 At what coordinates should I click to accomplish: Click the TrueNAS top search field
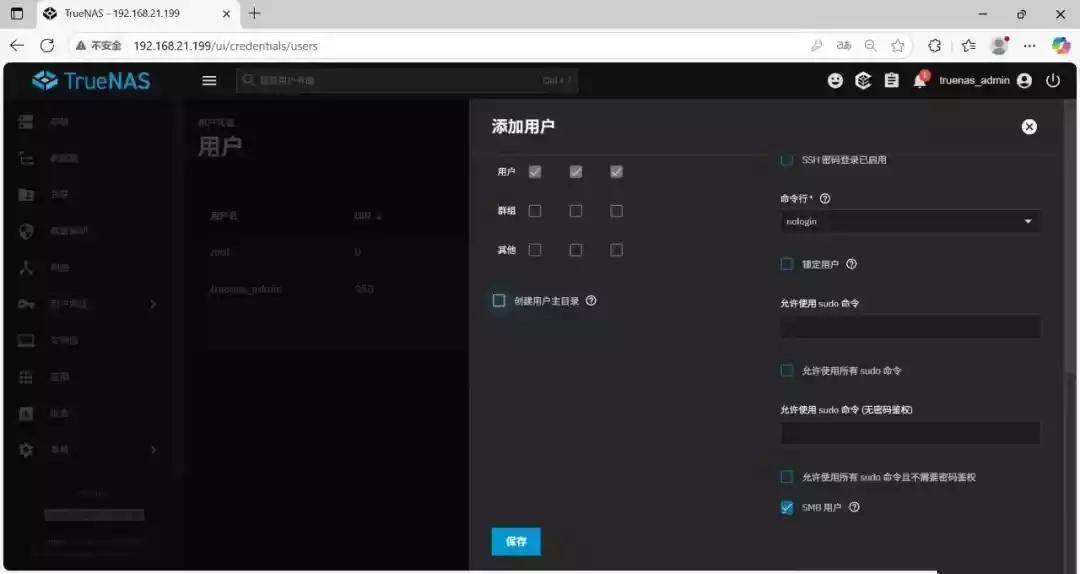406,81
